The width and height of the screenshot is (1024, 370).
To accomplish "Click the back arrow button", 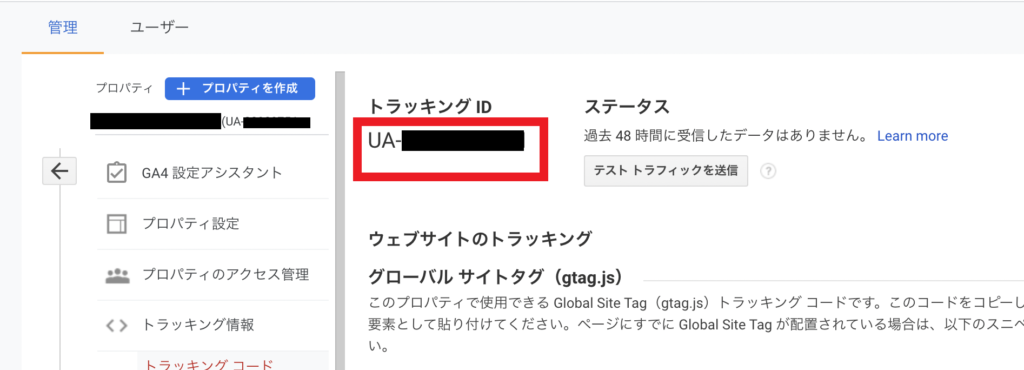I will [59, 171].
